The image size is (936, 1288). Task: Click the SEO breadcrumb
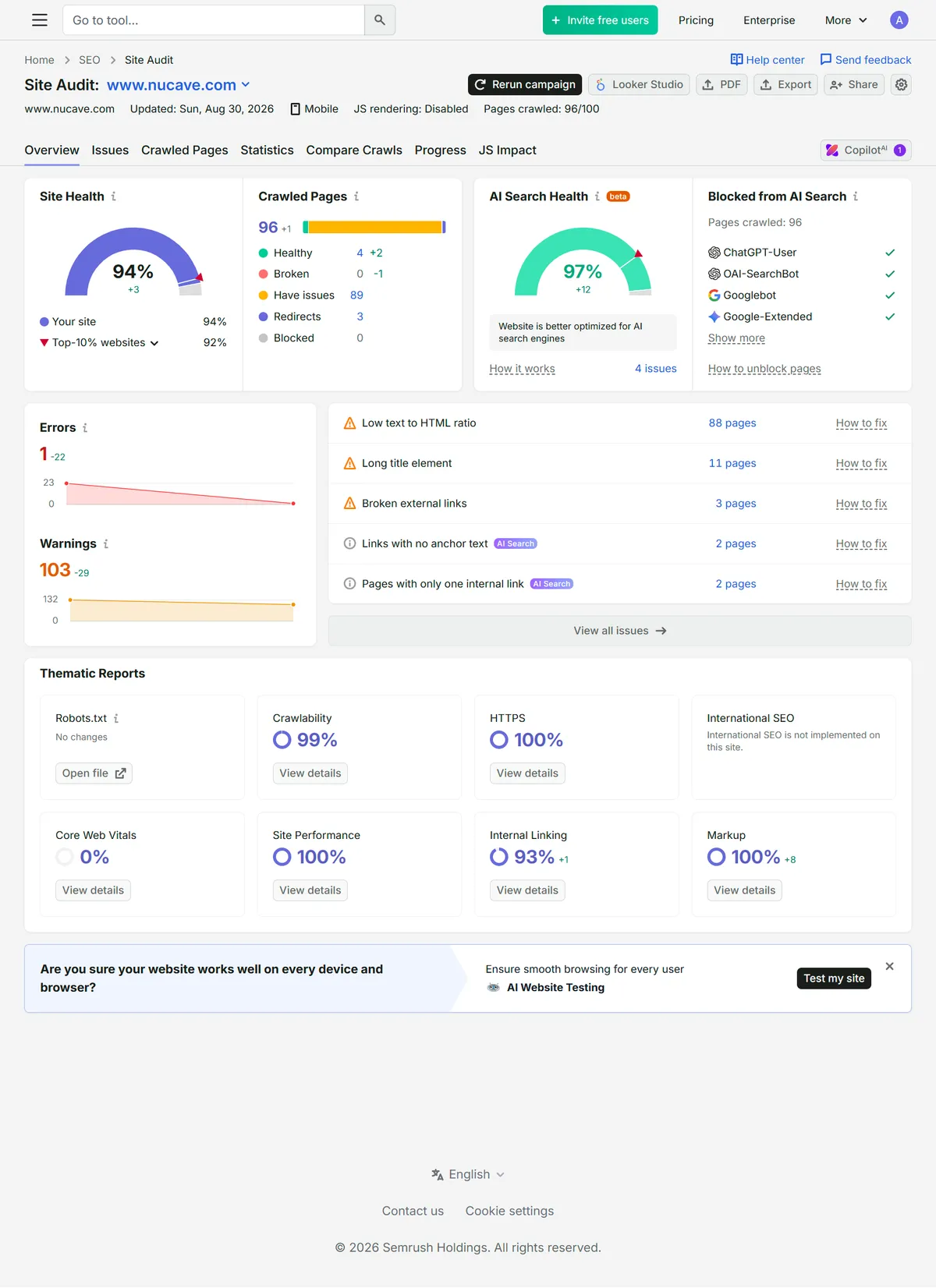[x=90, y=60]
